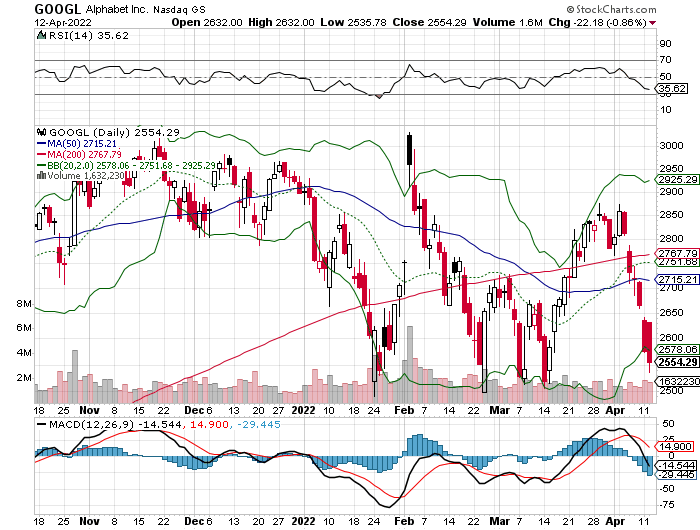This screenshot has width=700, height=530.
Task: Click the Chg -22.18 (-0.86%) value
Action: pos(597,22)
